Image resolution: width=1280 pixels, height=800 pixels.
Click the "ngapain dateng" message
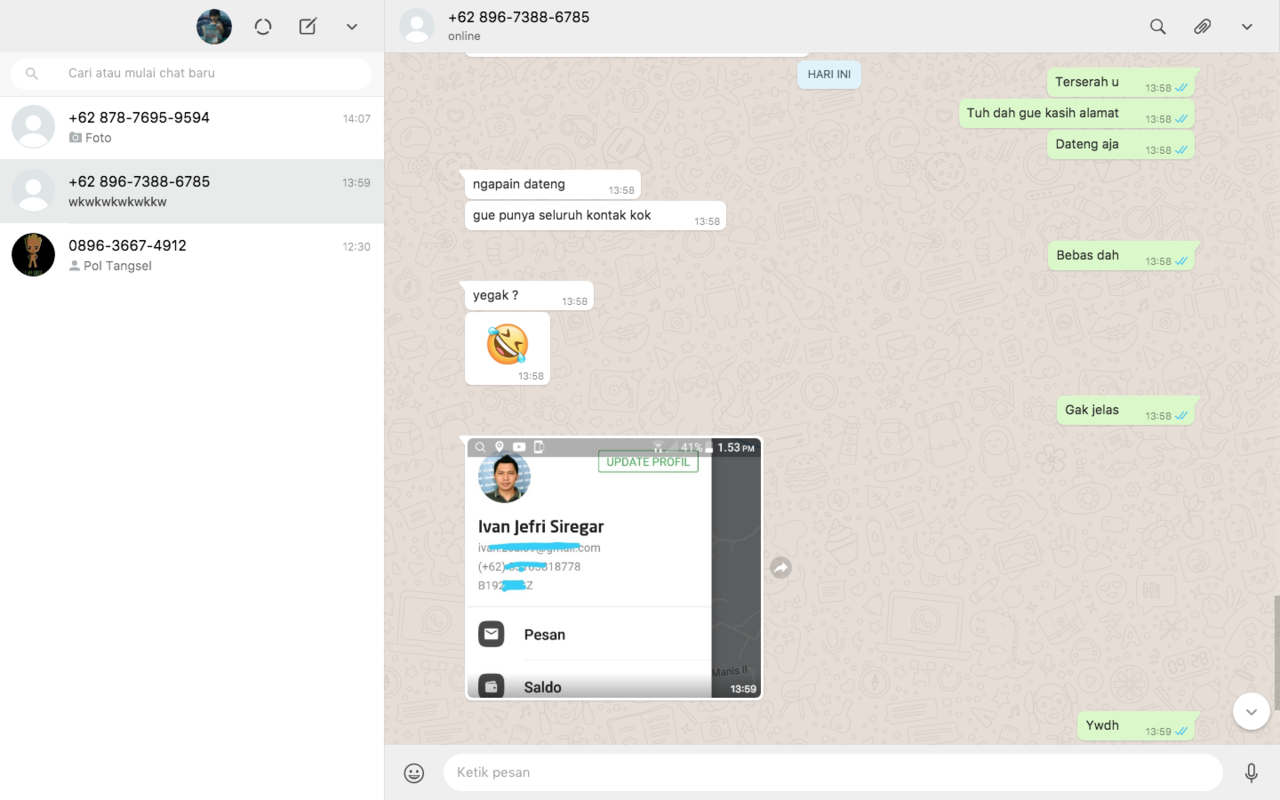click(553, 185)
